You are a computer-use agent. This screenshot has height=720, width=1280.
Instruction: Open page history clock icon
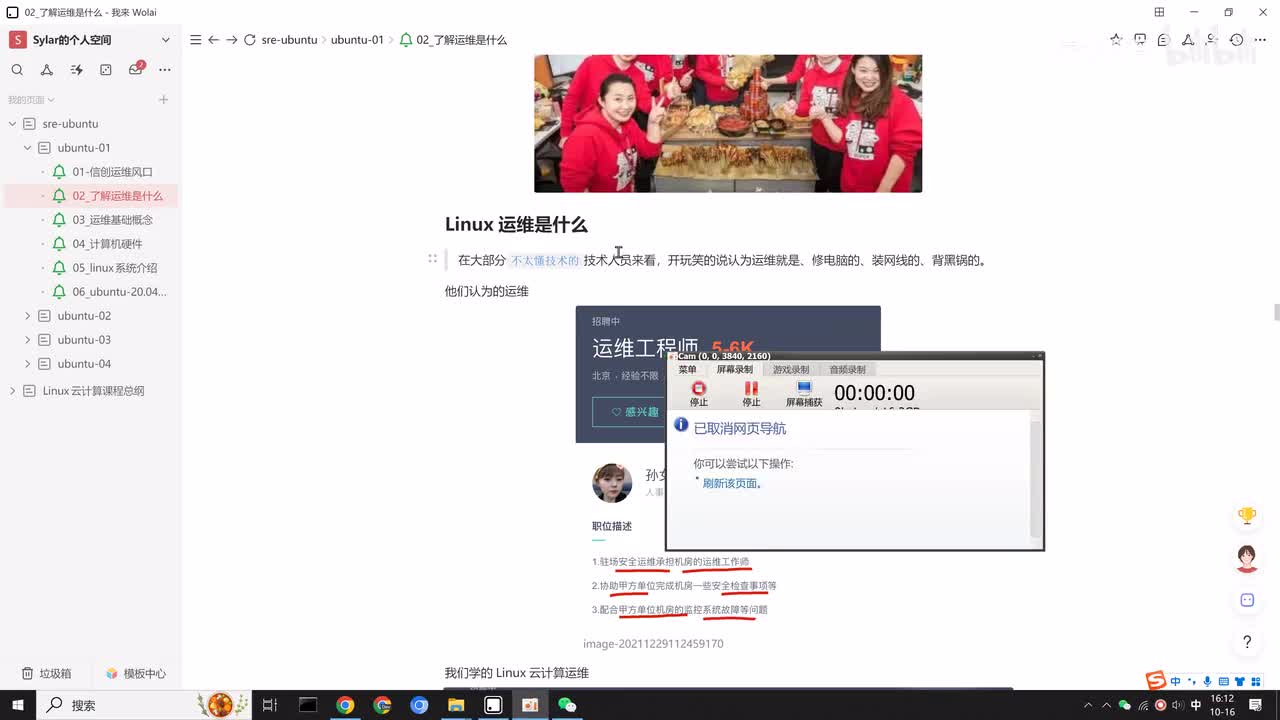pos(1237,40)
